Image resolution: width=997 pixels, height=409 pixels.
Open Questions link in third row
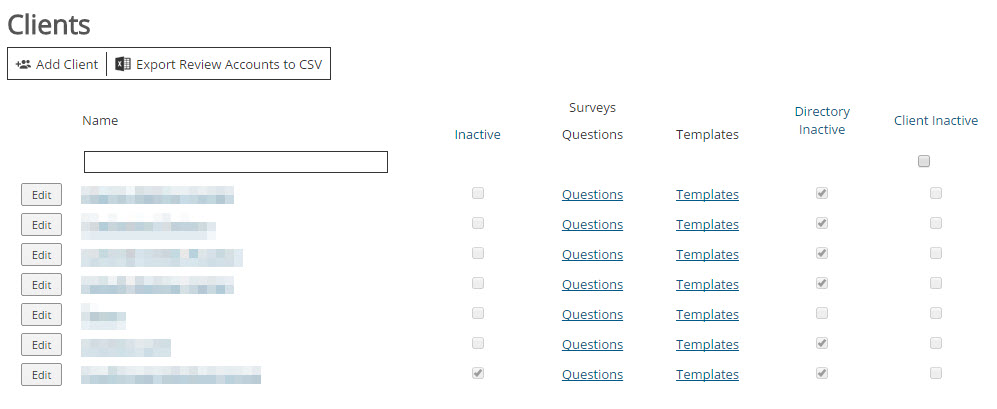pyautogui.click(x=592, y=255)
